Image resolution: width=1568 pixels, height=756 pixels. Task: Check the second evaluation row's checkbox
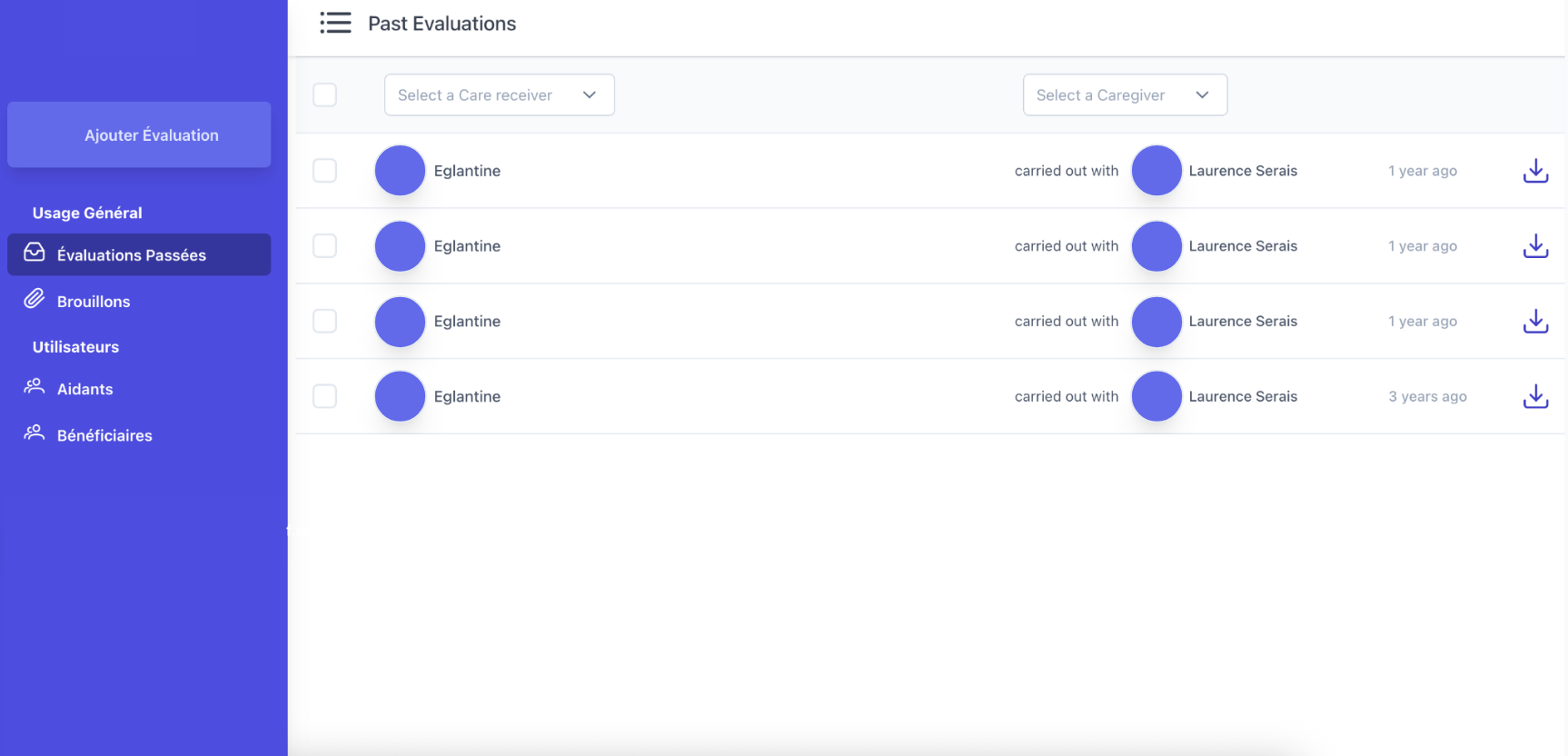click(324, 246)
